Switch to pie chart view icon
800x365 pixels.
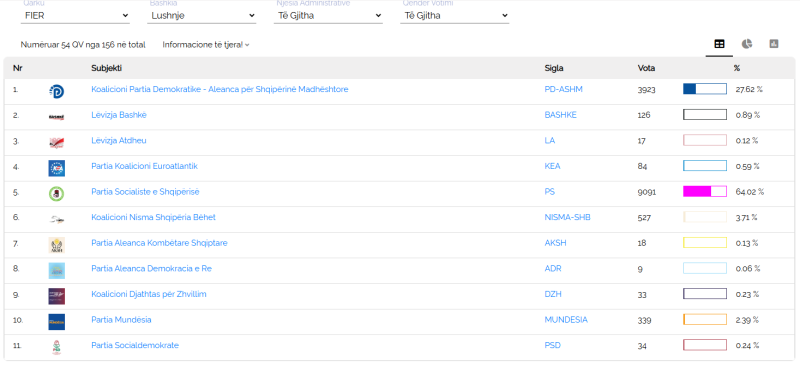click(746, 44)
